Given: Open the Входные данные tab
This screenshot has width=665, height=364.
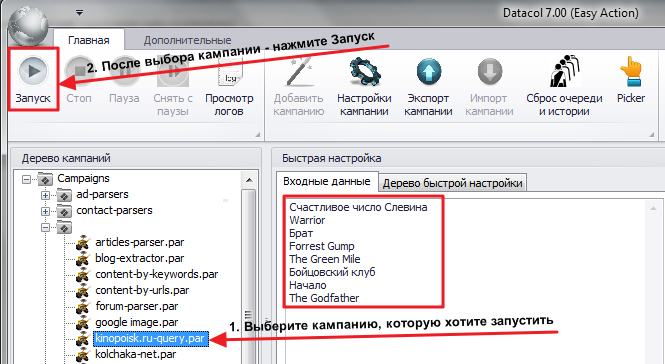Looking at the screenshot, I should tap(327, 181).
